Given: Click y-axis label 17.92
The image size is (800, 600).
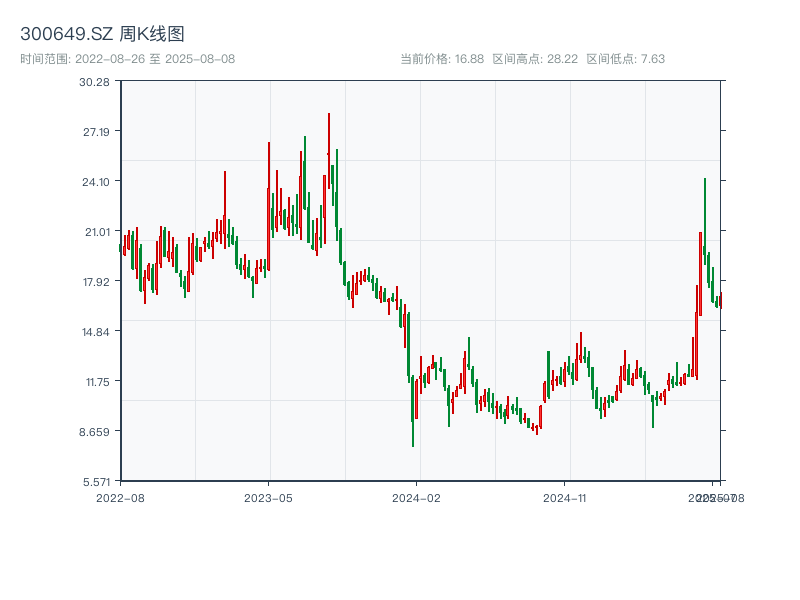Looking at the screenshot, I should 96,282.
